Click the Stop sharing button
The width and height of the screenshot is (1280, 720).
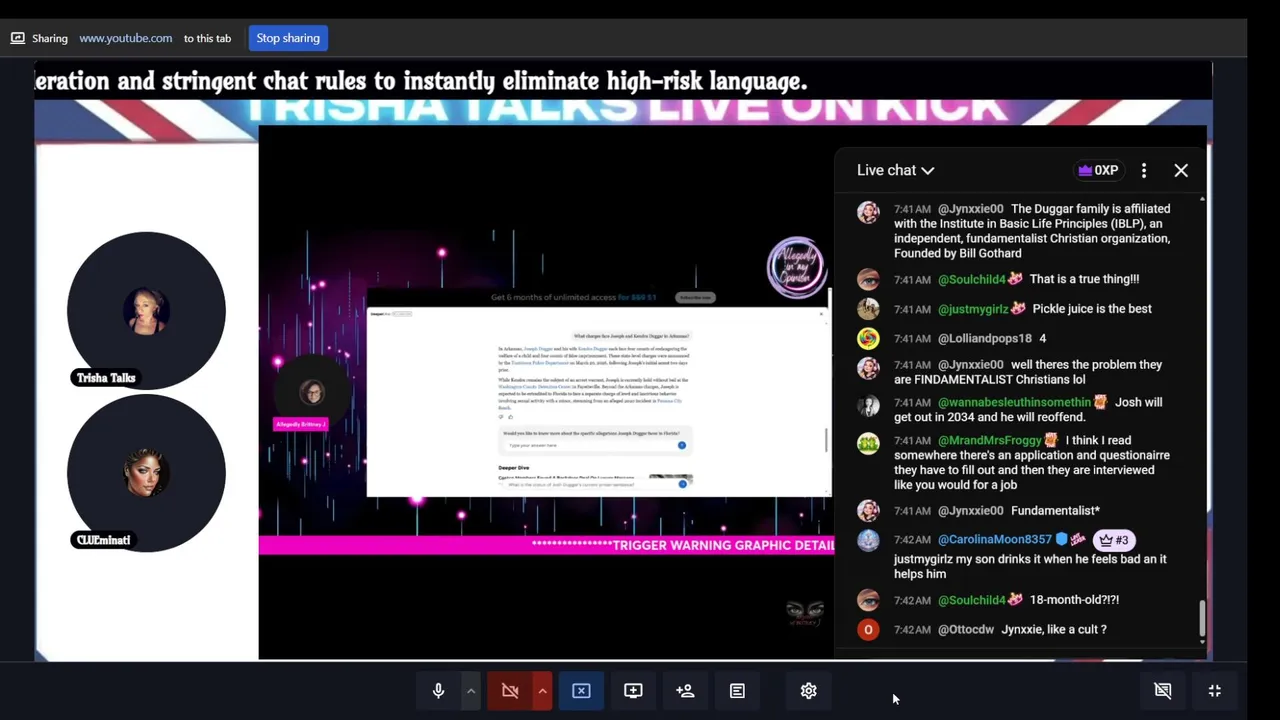click(x=288, y=38)
